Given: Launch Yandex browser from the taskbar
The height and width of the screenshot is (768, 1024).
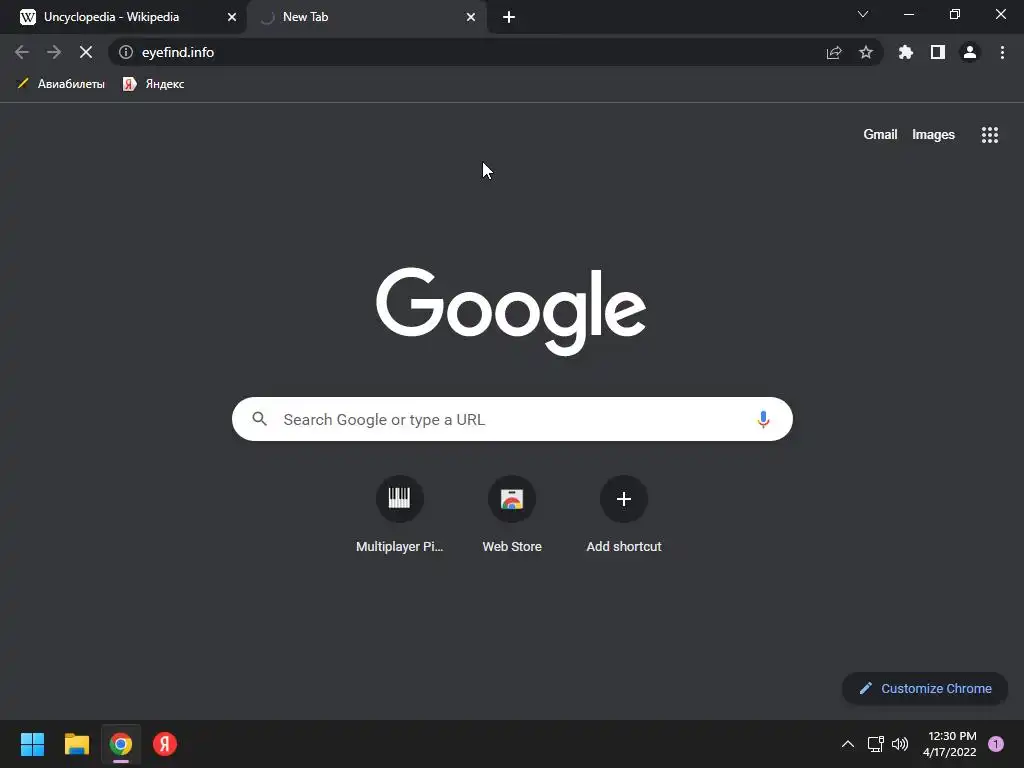Looking at the screenshot, I should coord(165,744).
